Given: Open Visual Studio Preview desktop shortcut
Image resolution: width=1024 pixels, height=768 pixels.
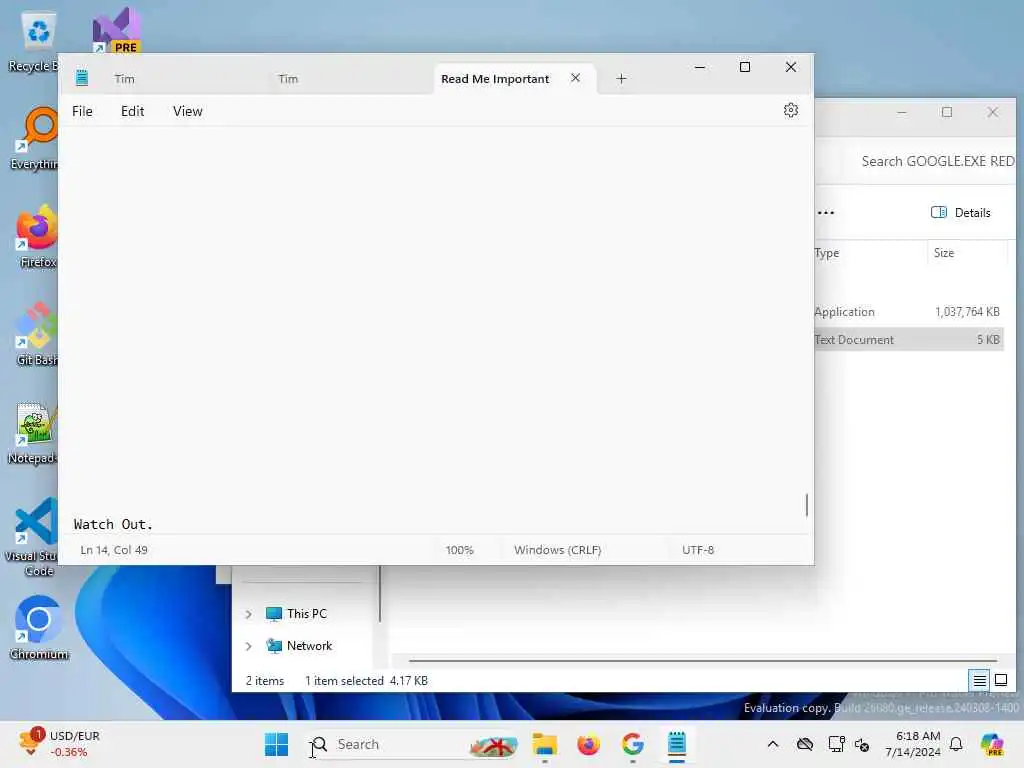Looking at the screenshot, I should tap(116, 30).
